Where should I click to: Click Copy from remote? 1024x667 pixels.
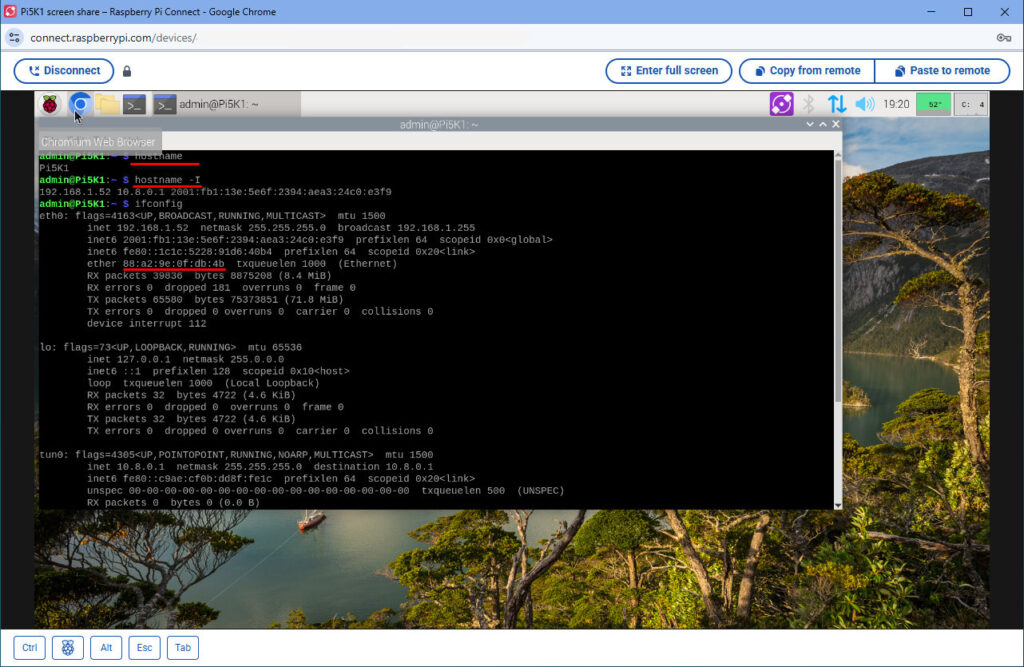coord(807,71)
